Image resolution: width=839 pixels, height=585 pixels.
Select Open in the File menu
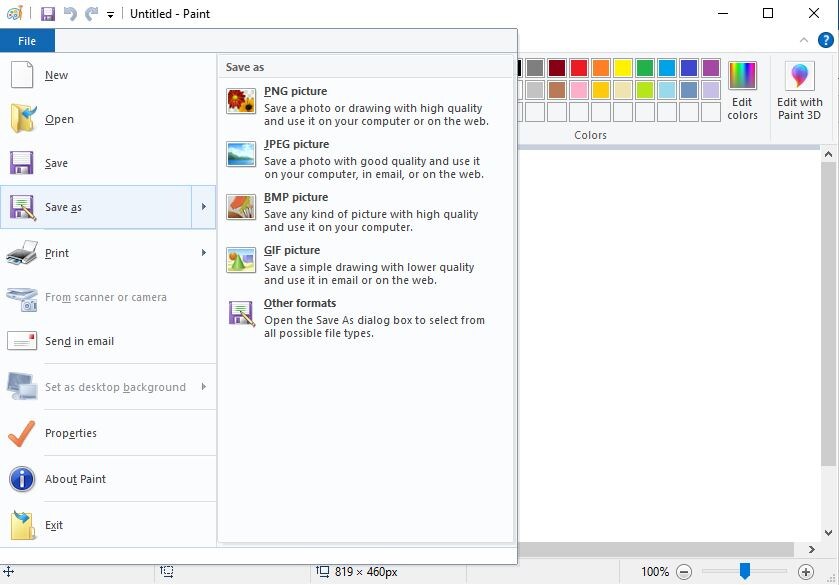(107, 119)
